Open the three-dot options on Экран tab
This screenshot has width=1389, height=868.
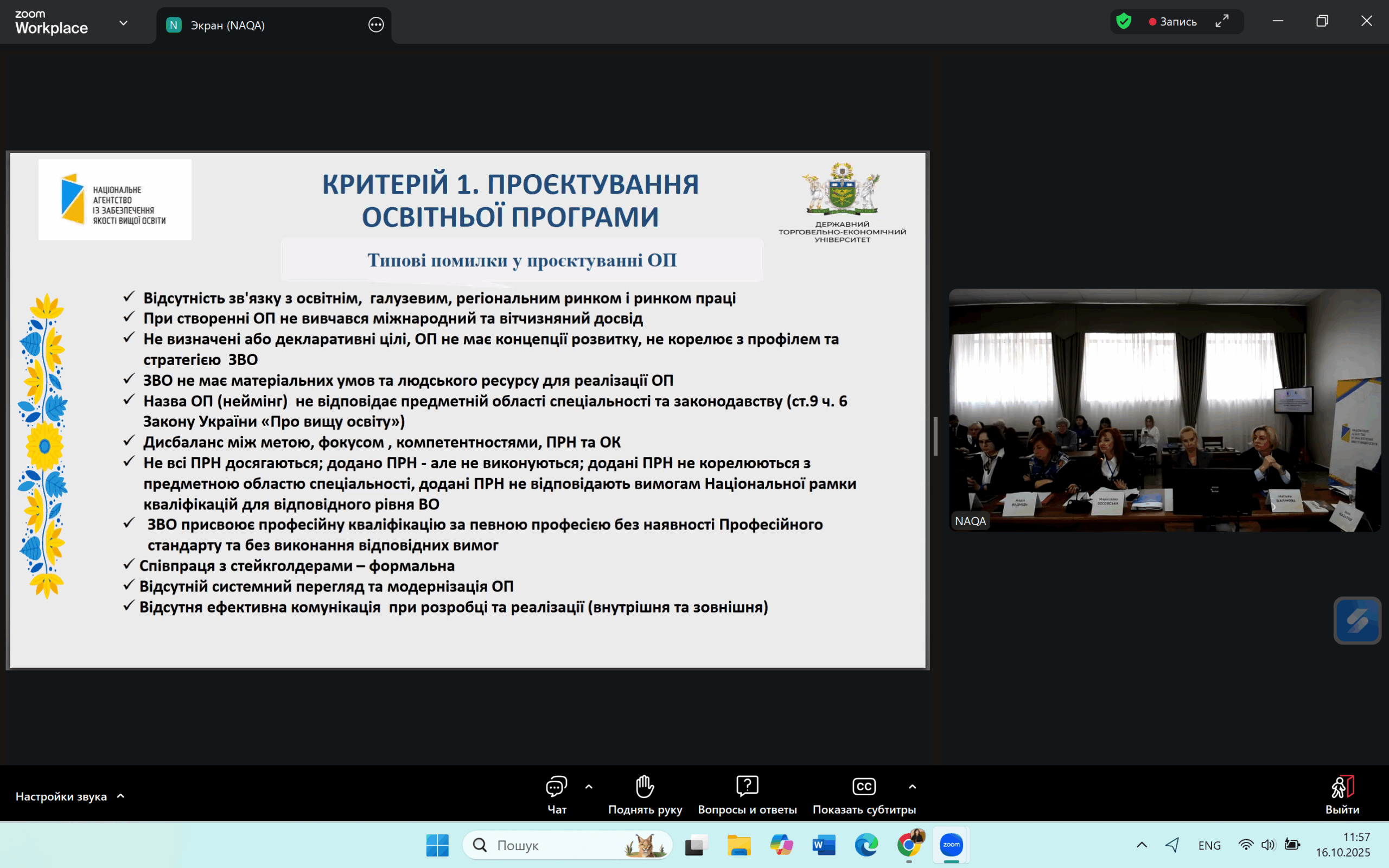pos(376,25)
